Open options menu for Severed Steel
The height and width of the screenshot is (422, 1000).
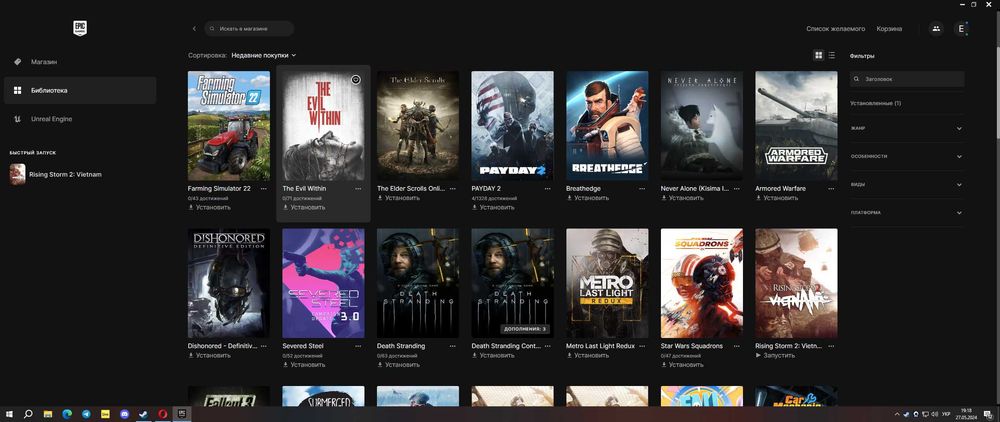click(x=358, y=346)
